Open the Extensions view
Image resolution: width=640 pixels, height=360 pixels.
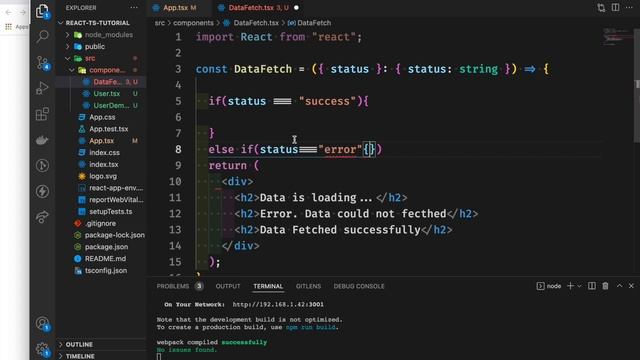pyautogui.click(x=42, y=114)
